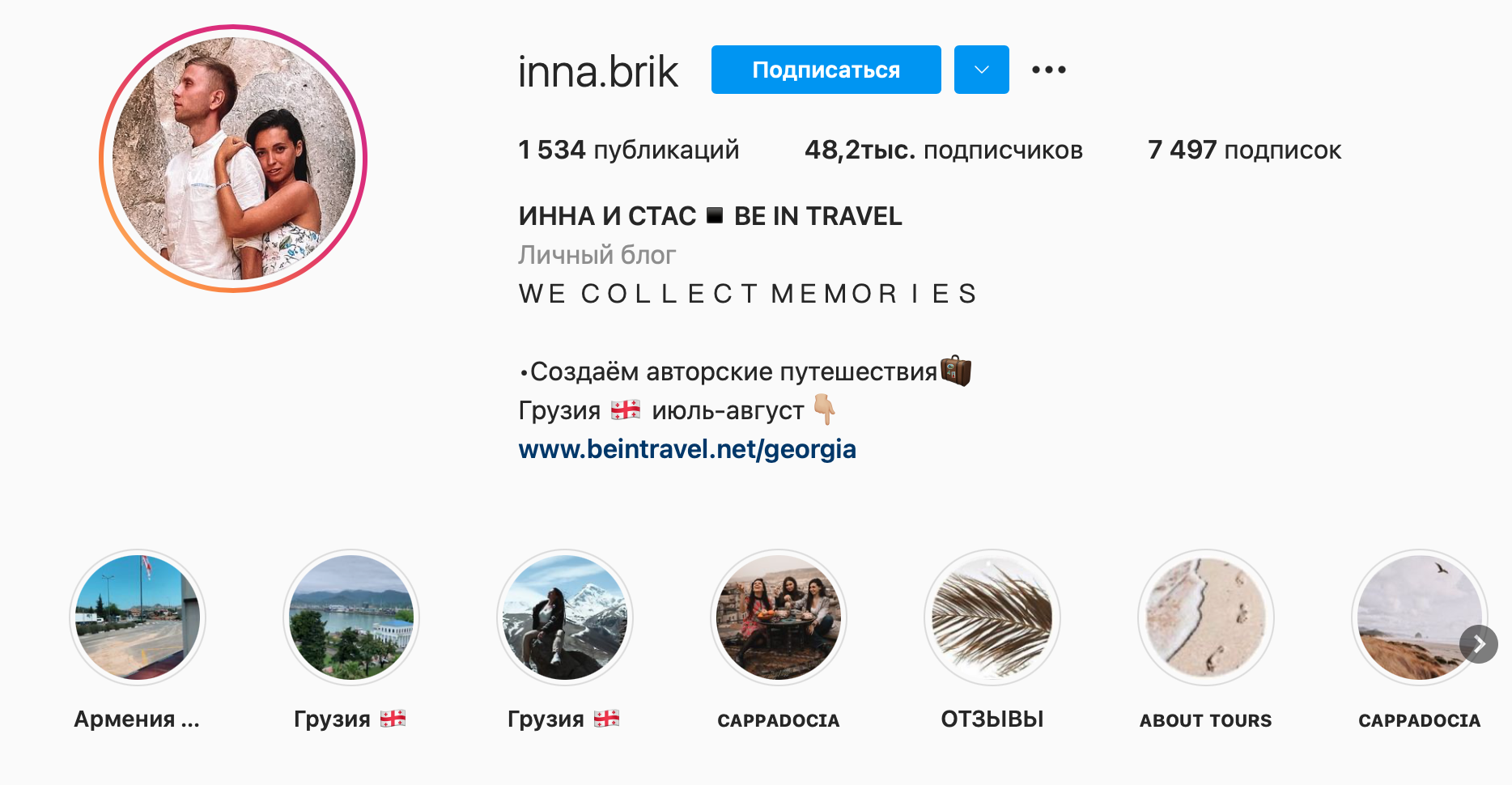Open the www.beintravel.net/georgia link
This screenshot has height=785, width=1512.
pyautogui.click(x=687, y=449)
